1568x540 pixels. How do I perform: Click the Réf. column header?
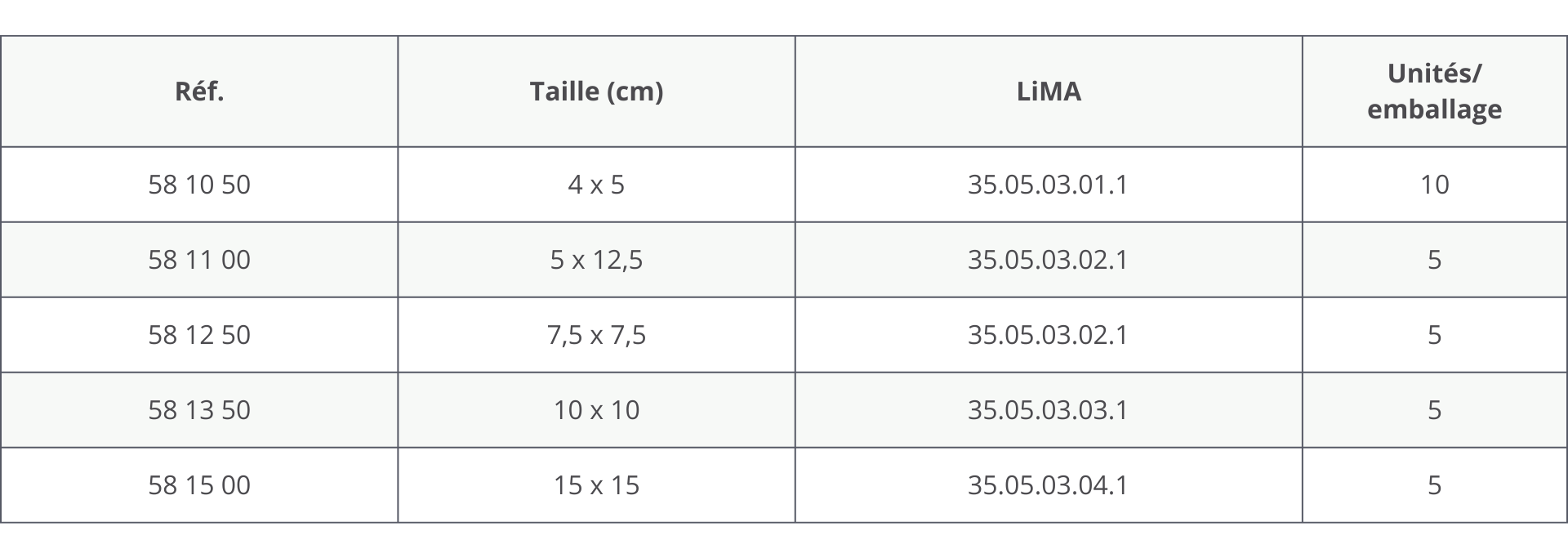[199, 91]
